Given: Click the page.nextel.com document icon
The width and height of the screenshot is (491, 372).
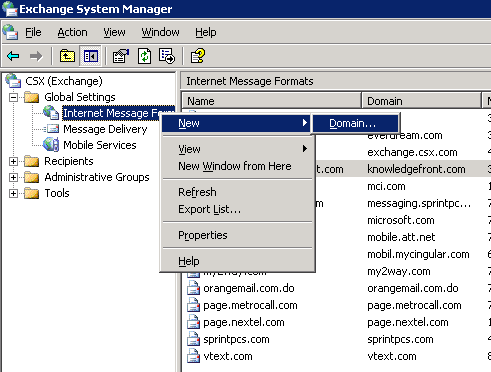Looking at the screenshot, I should pyautogui.click(x=193, y=322).
